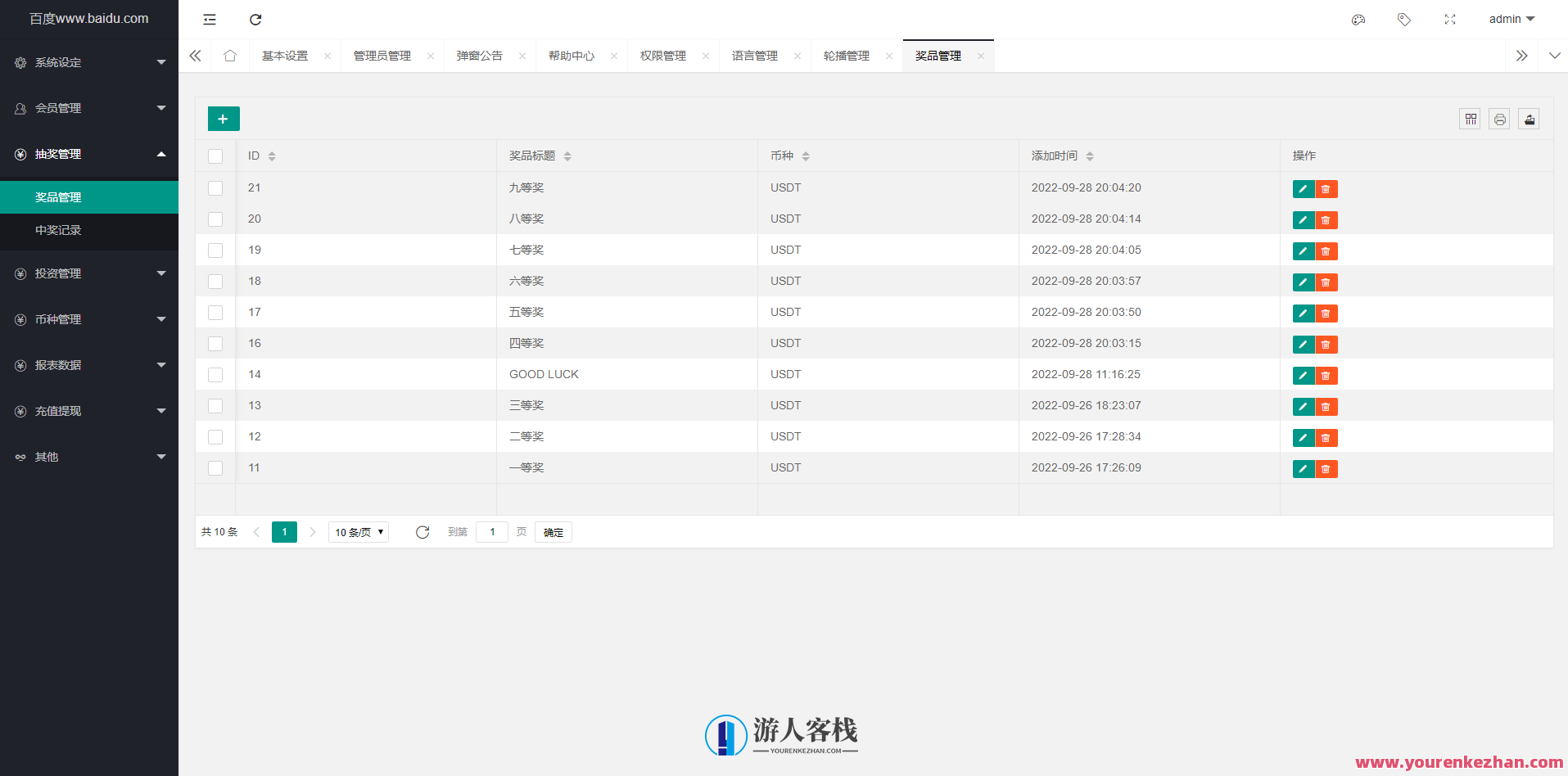Image resolution: width=1568 pixels, height=776 pixels.
Task: Switch to the 权限管理 tab
Action: (x=663, y=55)
